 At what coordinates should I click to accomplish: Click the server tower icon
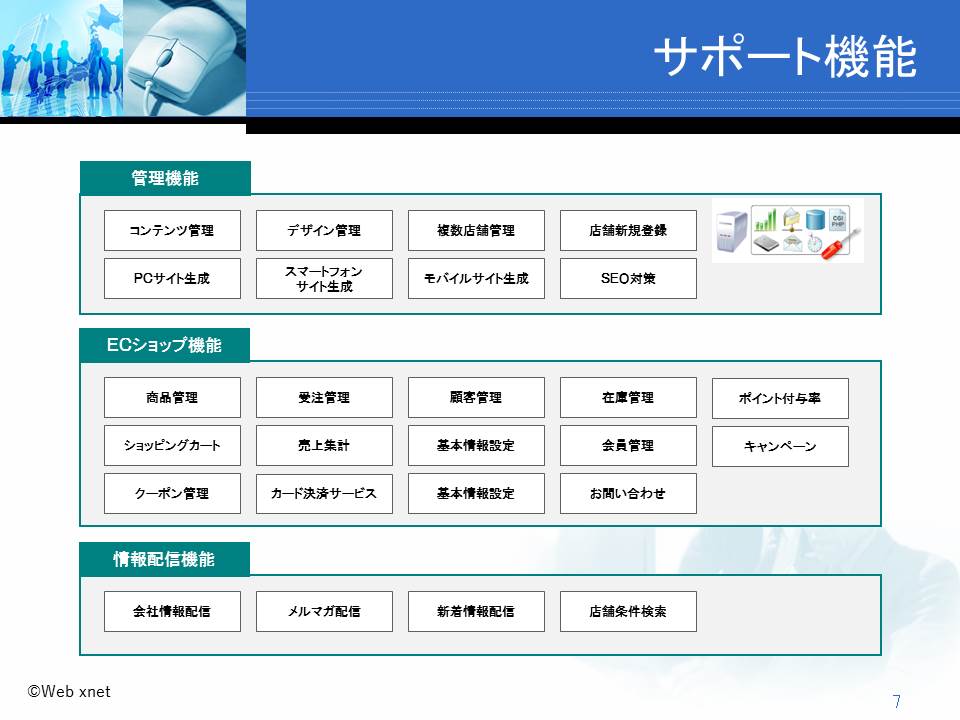[732, 232]
